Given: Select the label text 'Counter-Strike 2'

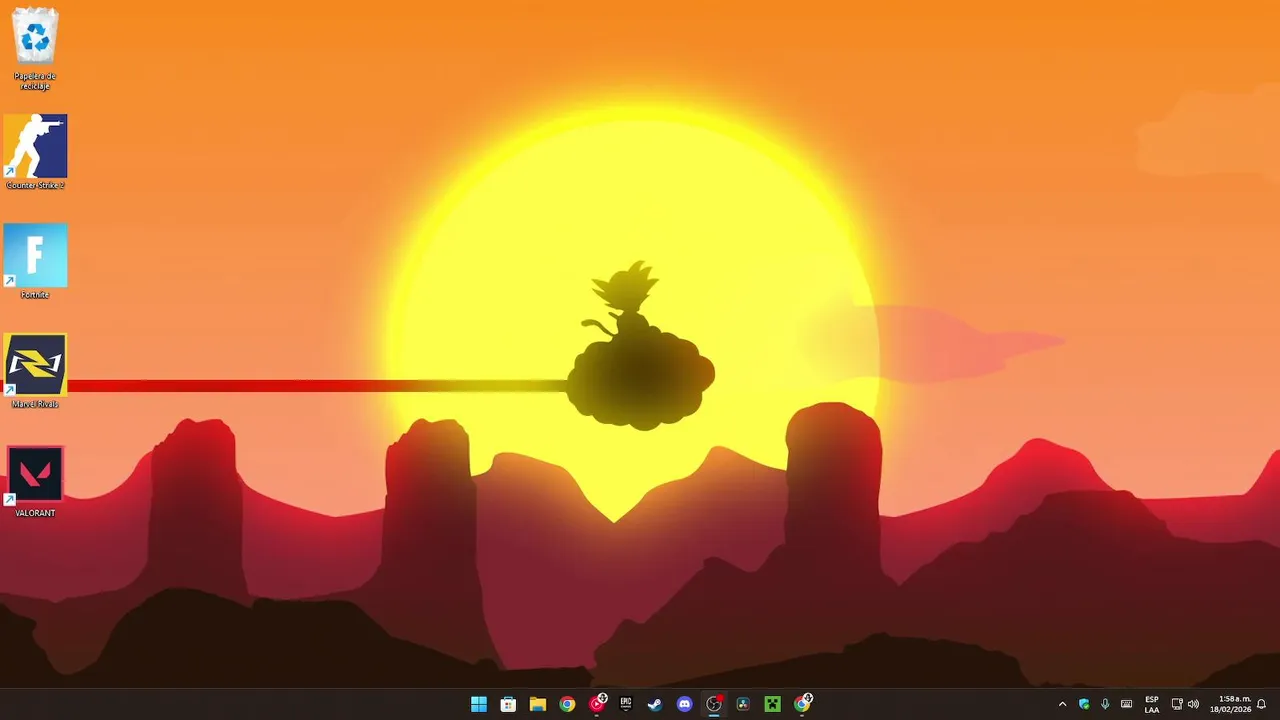Looking at the screenshot, I should coord(35,185).
